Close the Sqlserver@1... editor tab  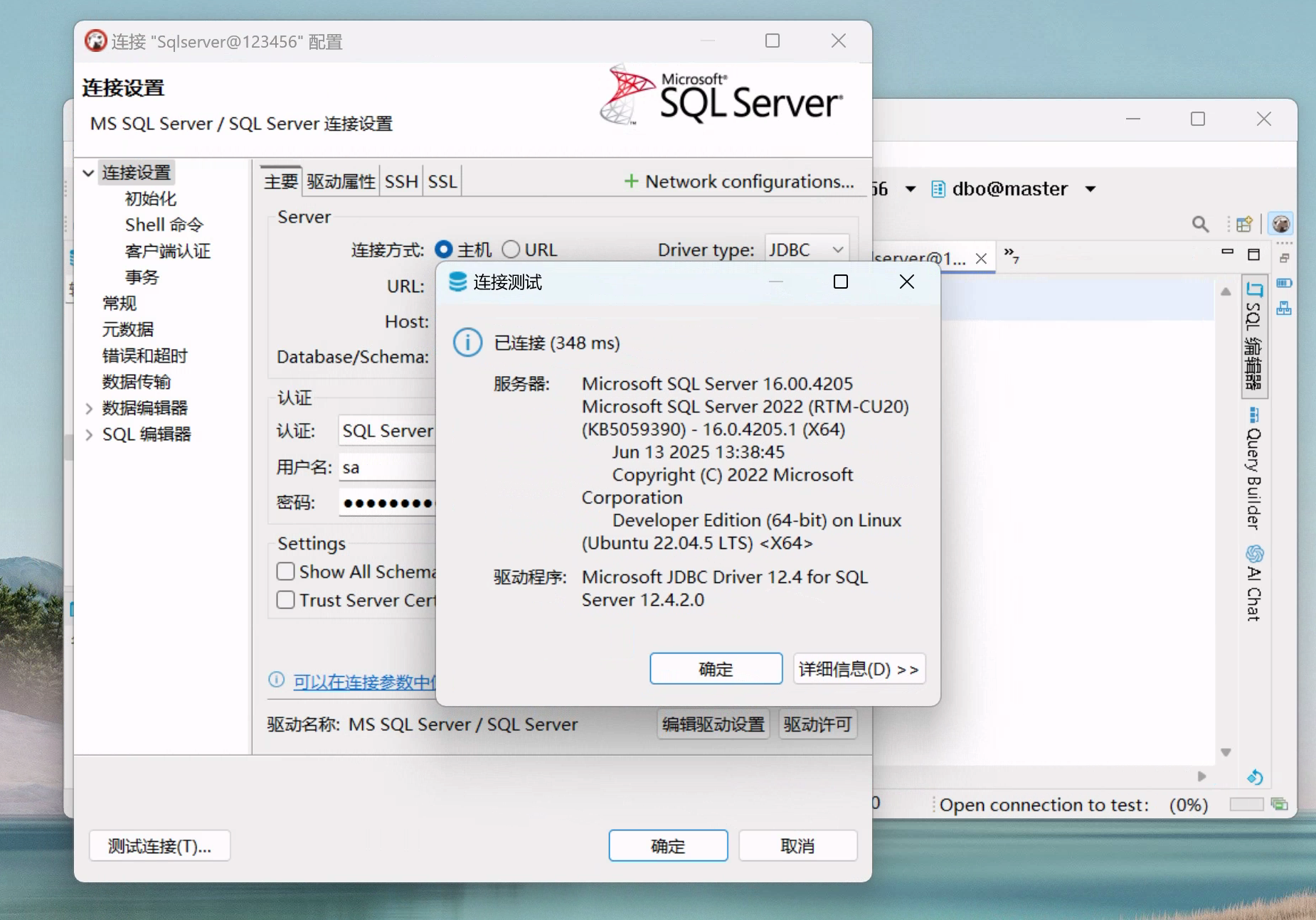coord(981,258)
